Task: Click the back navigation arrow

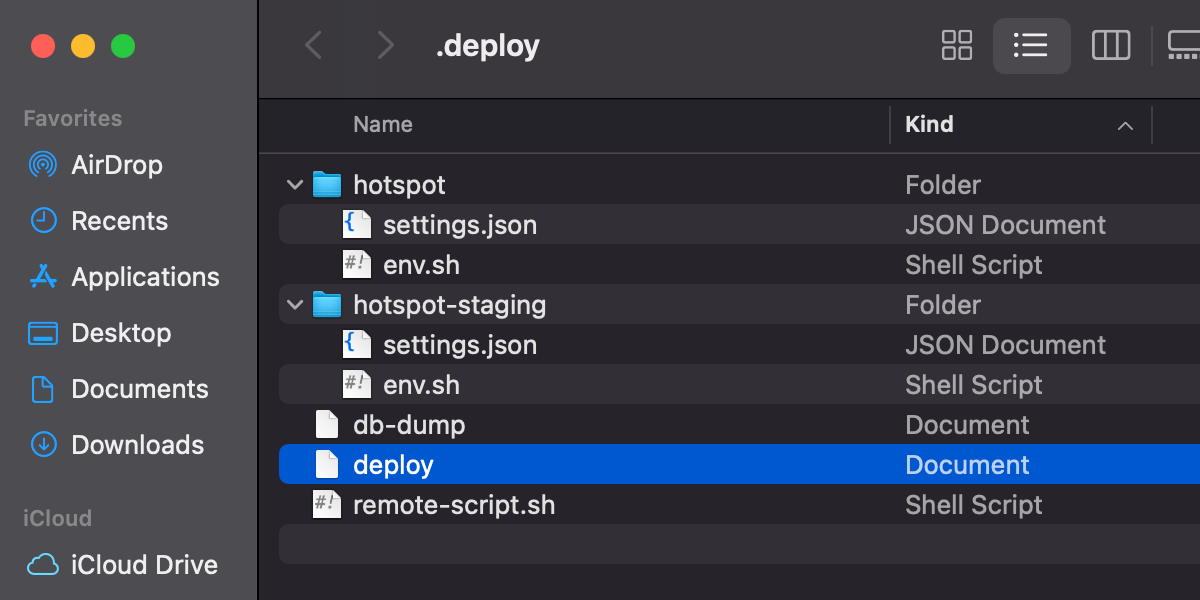Action: tap(313, 45)
